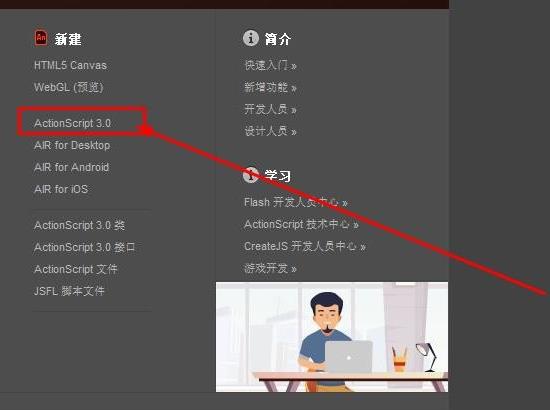Create a new HTML5 Canvas document
Screen dimensions: 550x410
click(70, 65)
